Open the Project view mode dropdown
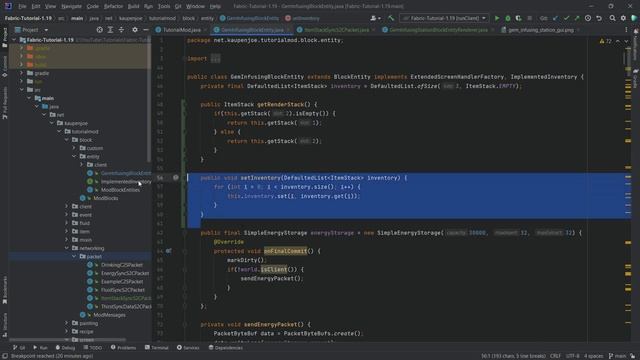Viewport: 640px width, 360px height. coord(32,30)
